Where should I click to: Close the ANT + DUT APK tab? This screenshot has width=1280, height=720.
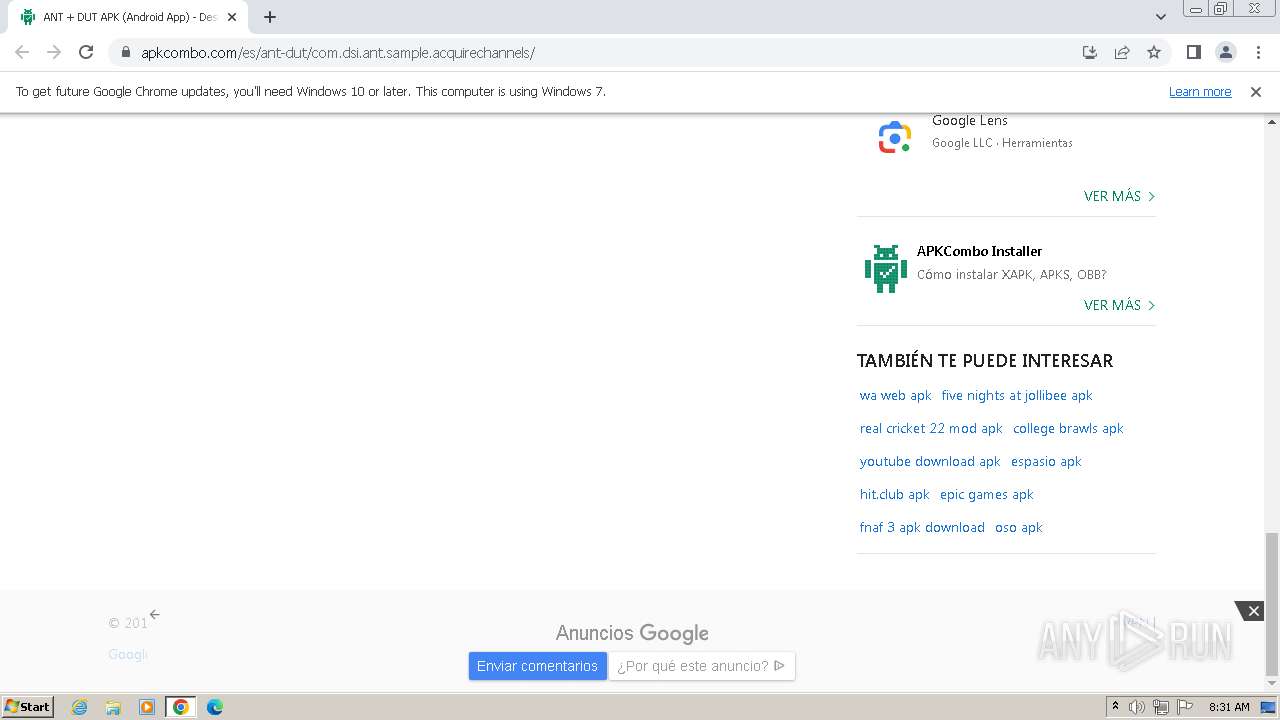click(x=232, y=17)
